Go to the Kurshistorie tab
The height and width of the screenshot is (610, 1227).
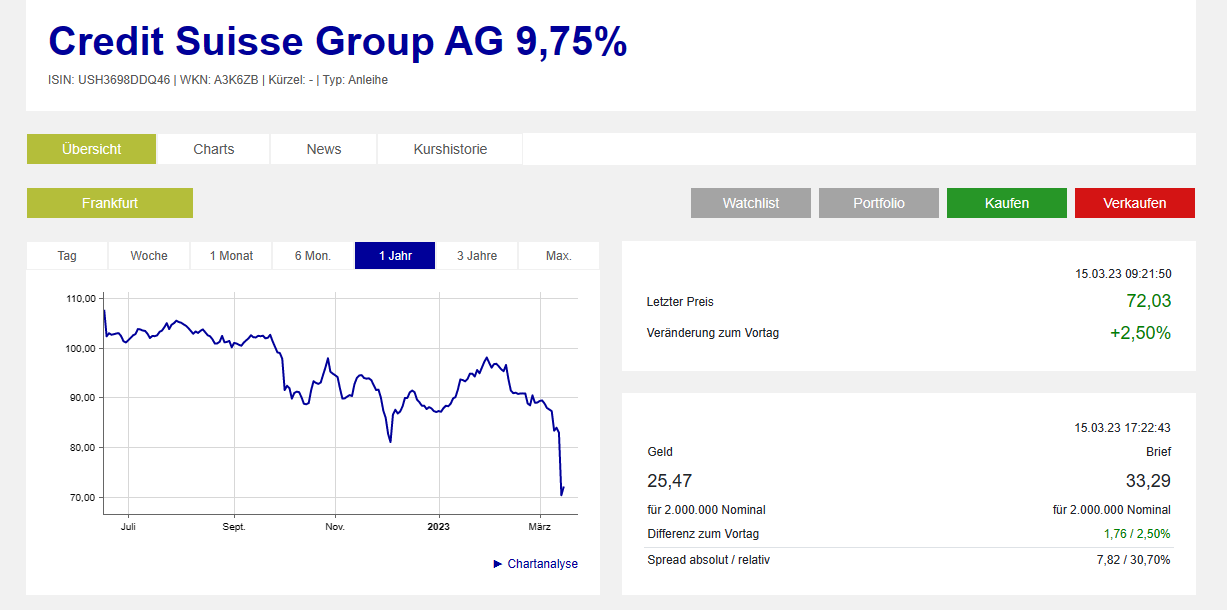450,149
